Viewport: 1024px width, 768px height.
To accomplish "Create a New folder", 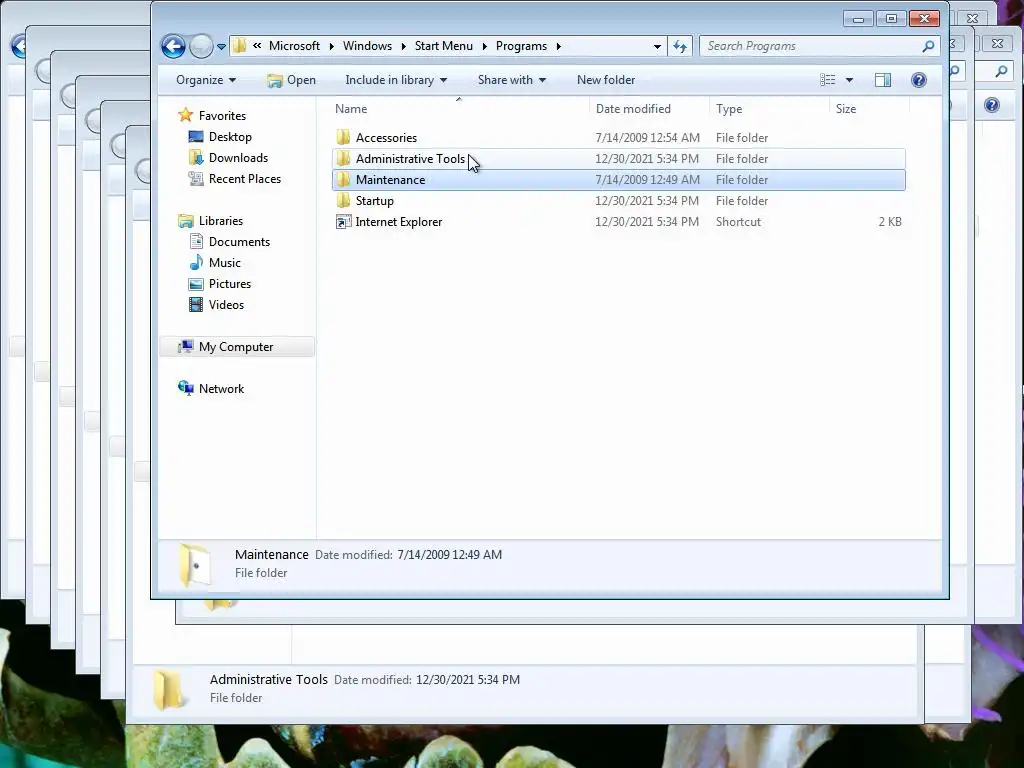I will pyautogui.click(x=605, y=80).
